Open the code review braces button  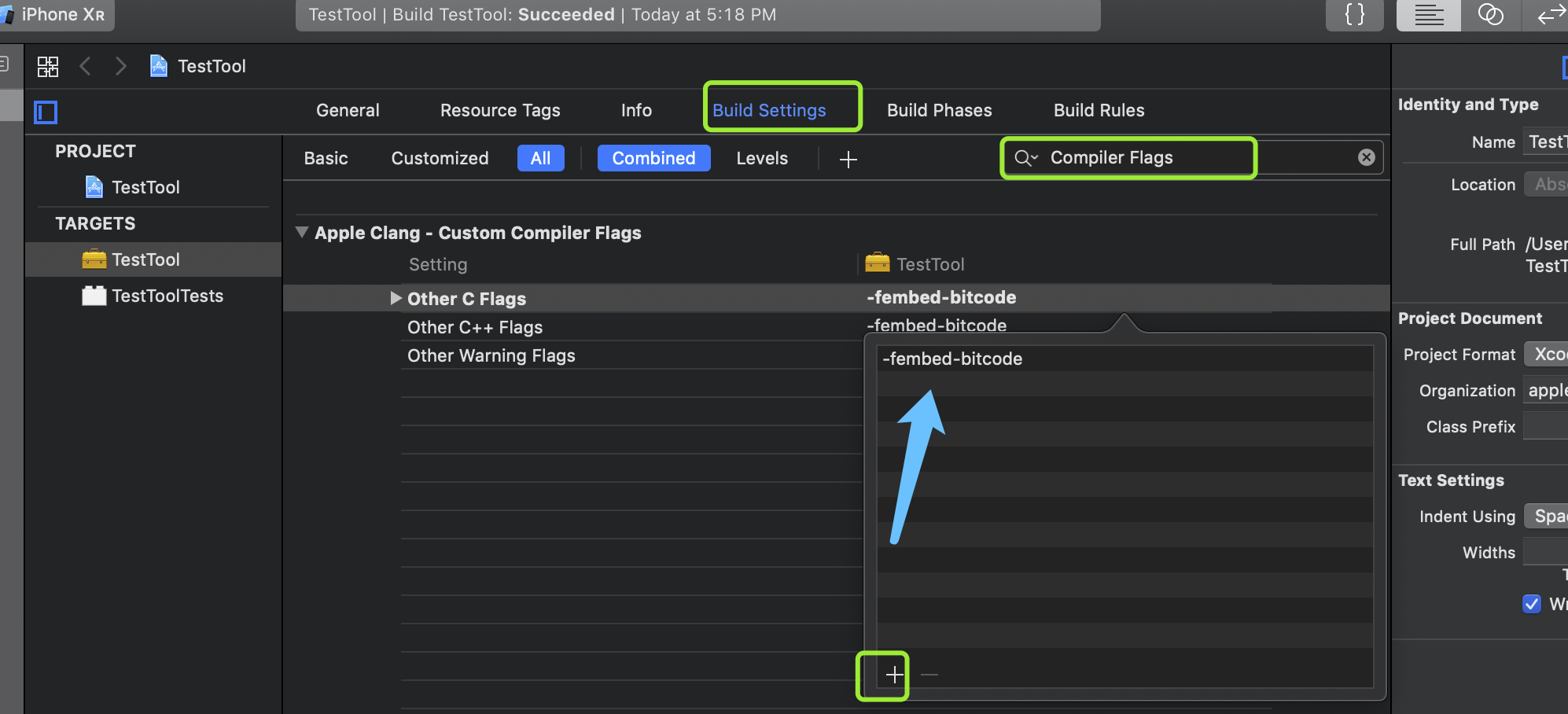coord(1354,15)
